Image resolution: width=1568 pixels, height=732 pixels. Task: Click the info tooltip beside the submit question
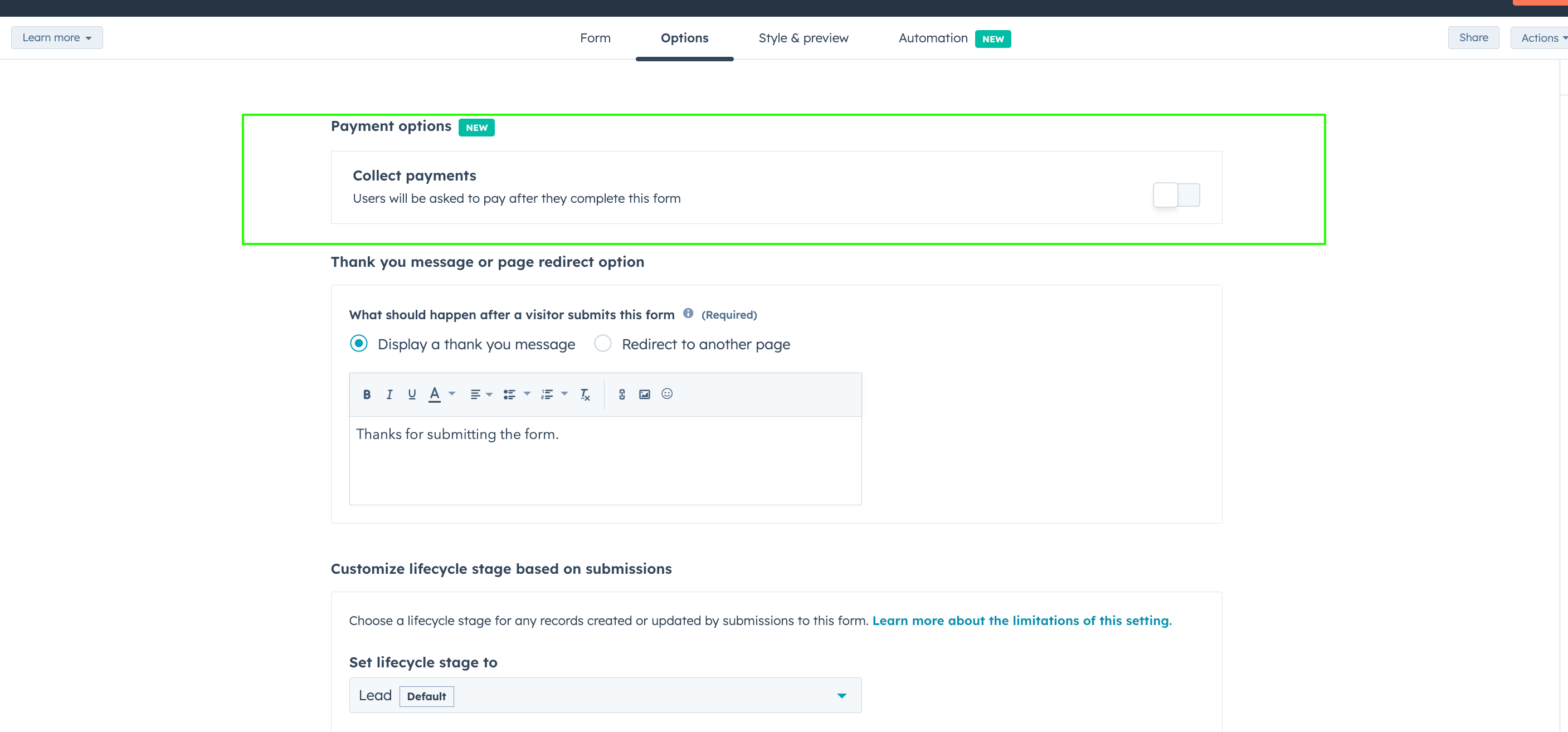pyautogui.click(x=688, y=314)
